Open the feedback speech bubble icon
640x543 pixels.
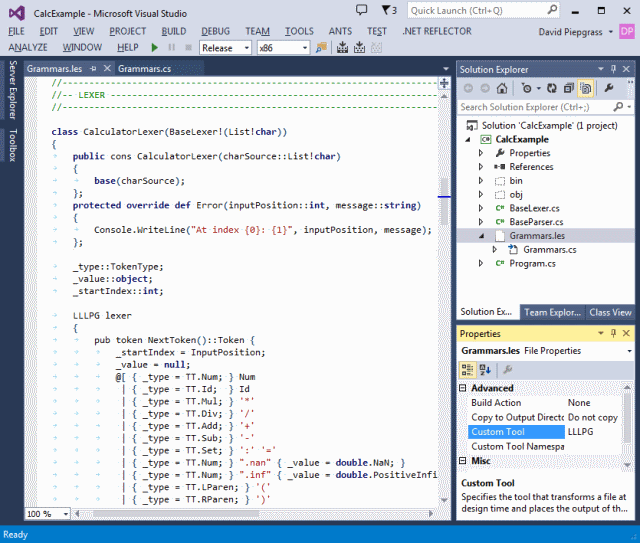tap(361, 10)
